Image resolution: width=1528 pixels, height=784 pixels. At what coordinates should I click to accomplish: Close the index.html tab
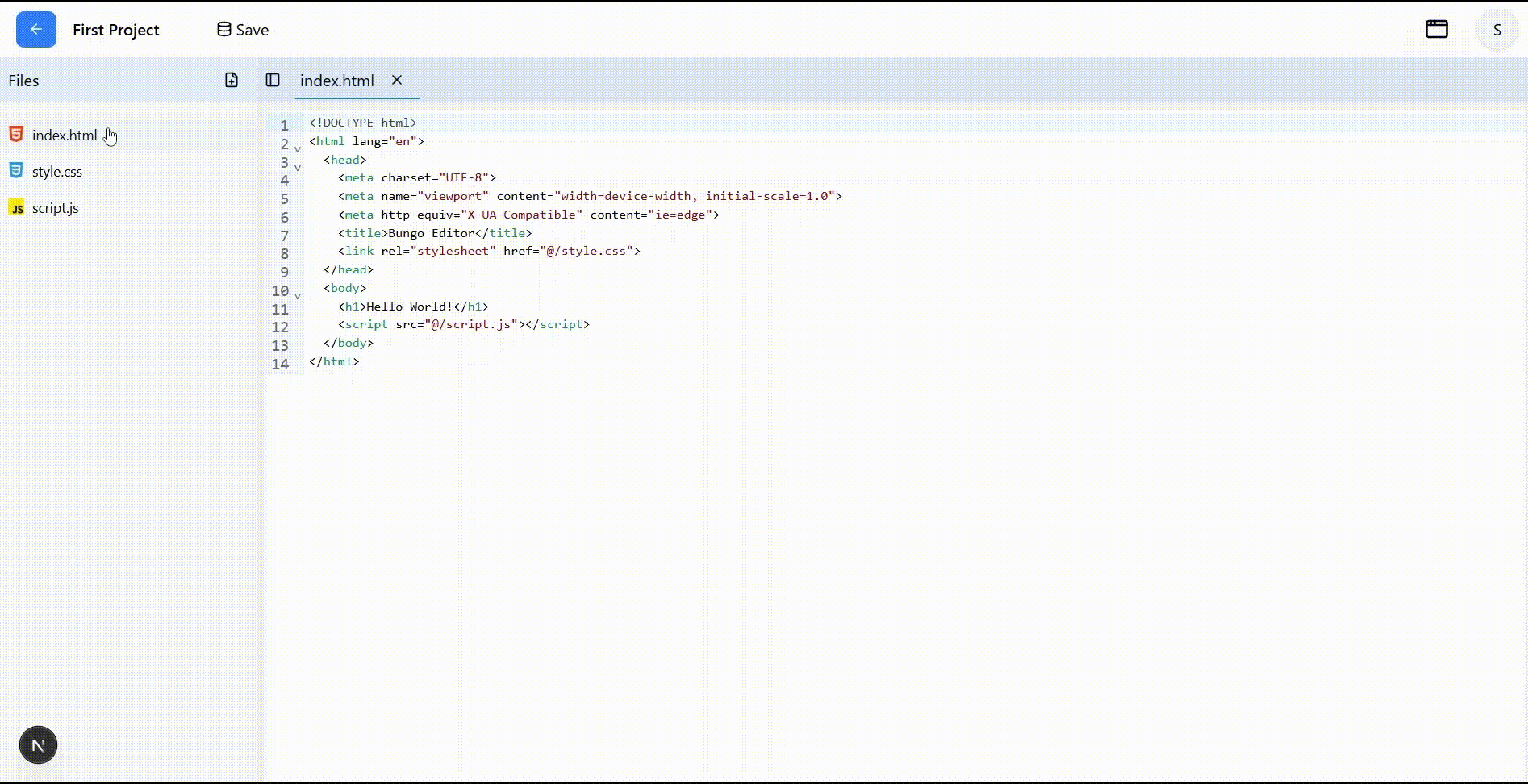[397, 80]
